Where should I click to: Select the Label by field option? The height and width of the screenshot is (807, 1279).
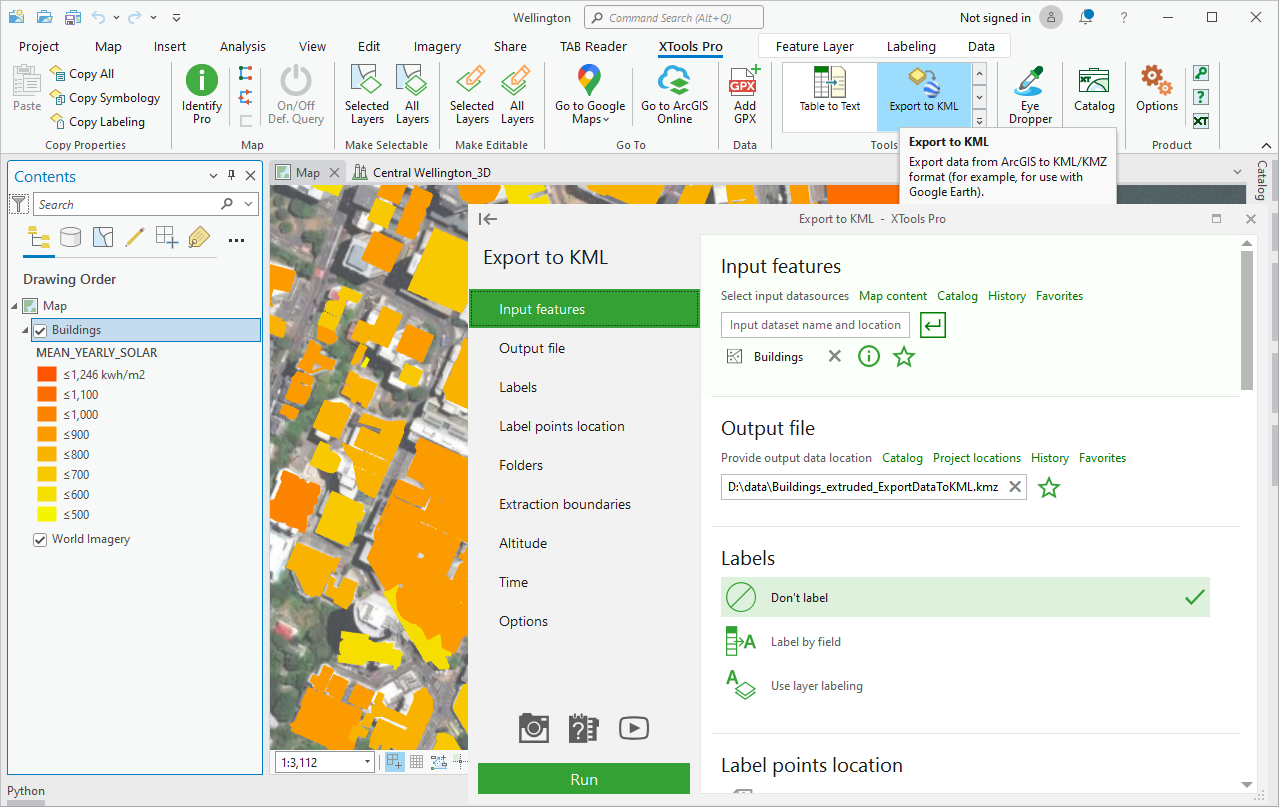(806, 642)
